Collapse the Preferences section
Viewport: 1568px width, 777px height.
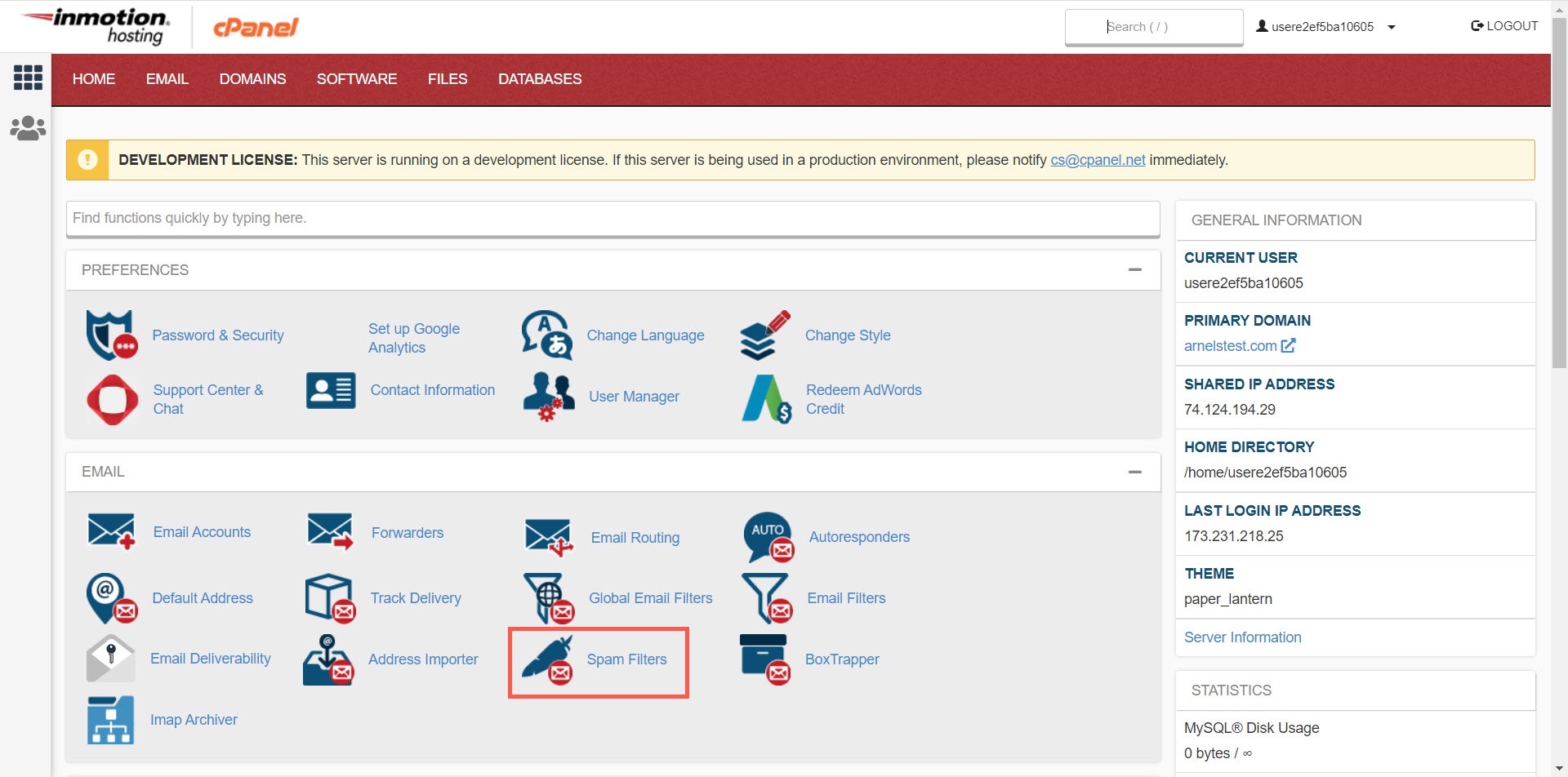(x=1134, y=269)
